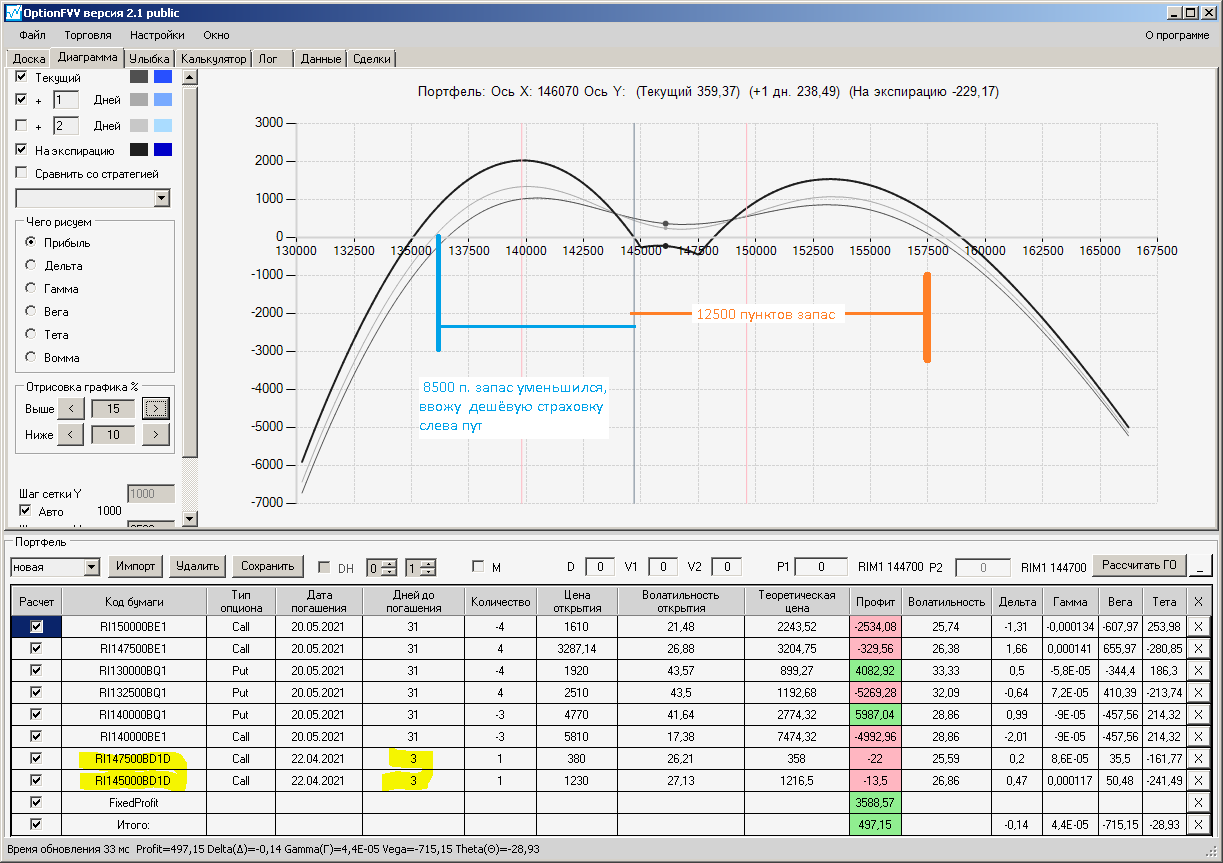Decrease the 'Выше' percentage with left arrow
This screenshot has width=1223, height=863.
tap(70, 408)
